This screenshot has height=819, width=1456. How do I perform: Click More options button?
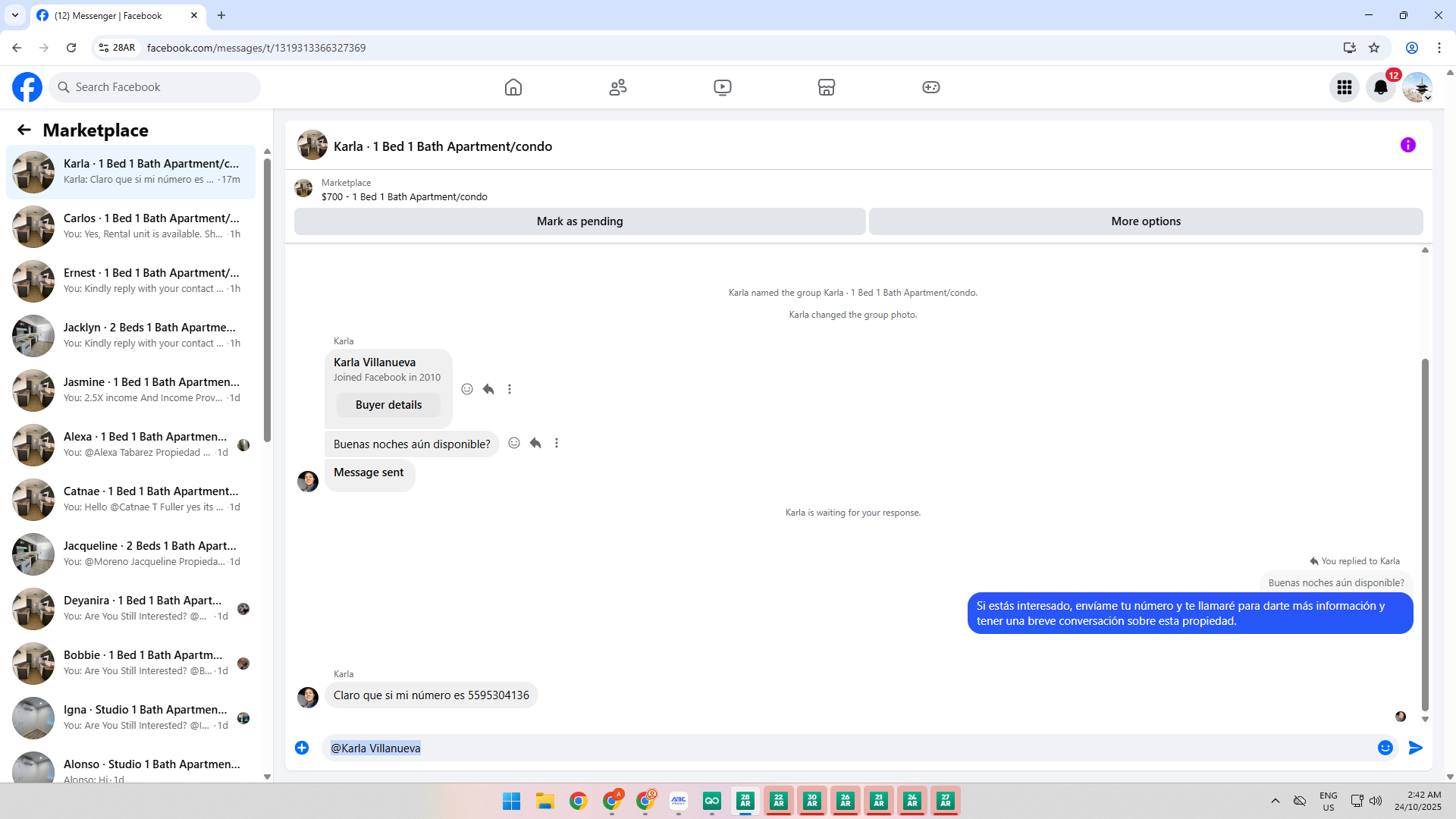(x=1146, y=221)
